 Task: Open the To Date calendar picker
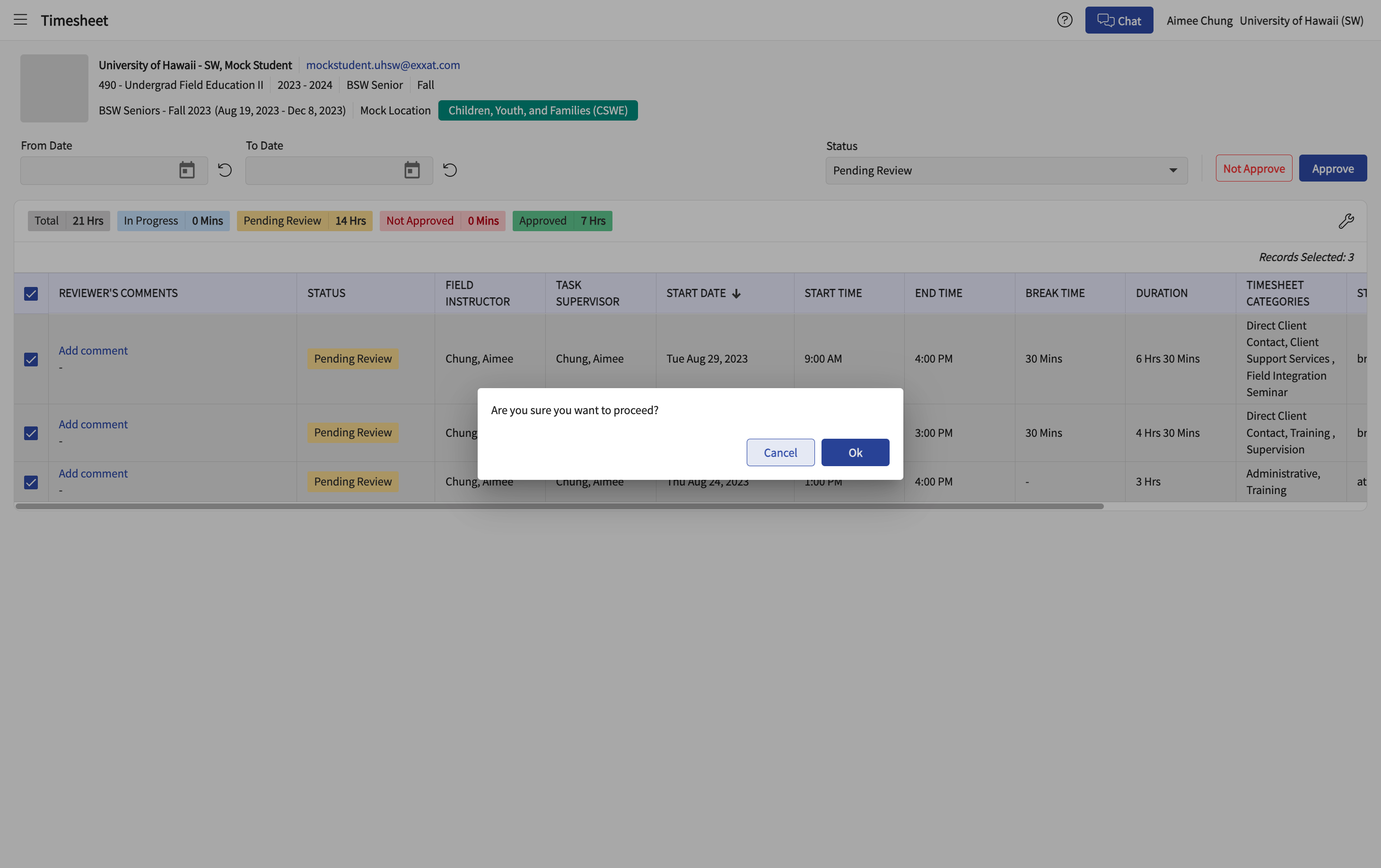click(412, 170)
